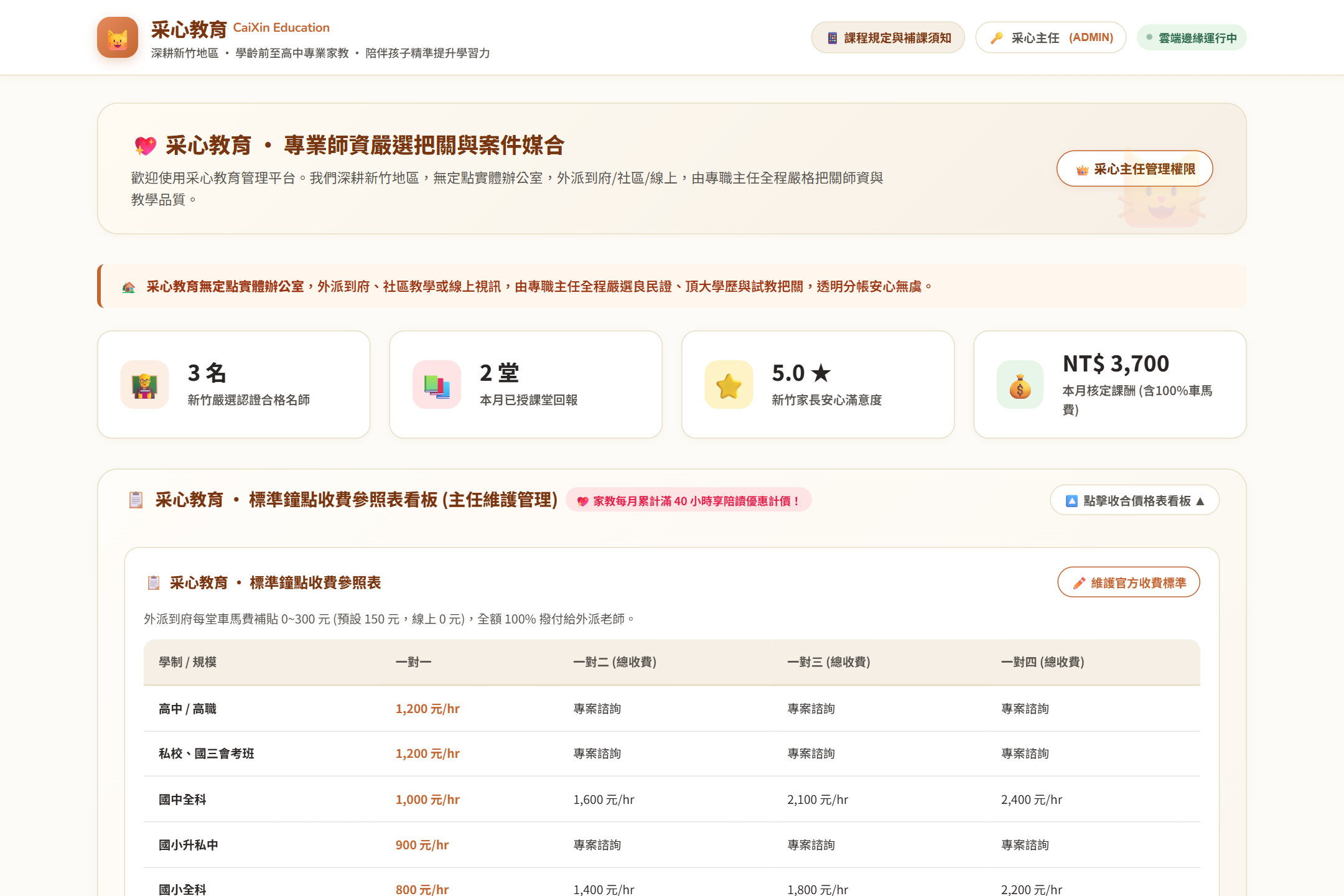Click 國中全科 row's 1,000 元/hr price
Viewport: 1344px width, 896px height.
[428, 800]
